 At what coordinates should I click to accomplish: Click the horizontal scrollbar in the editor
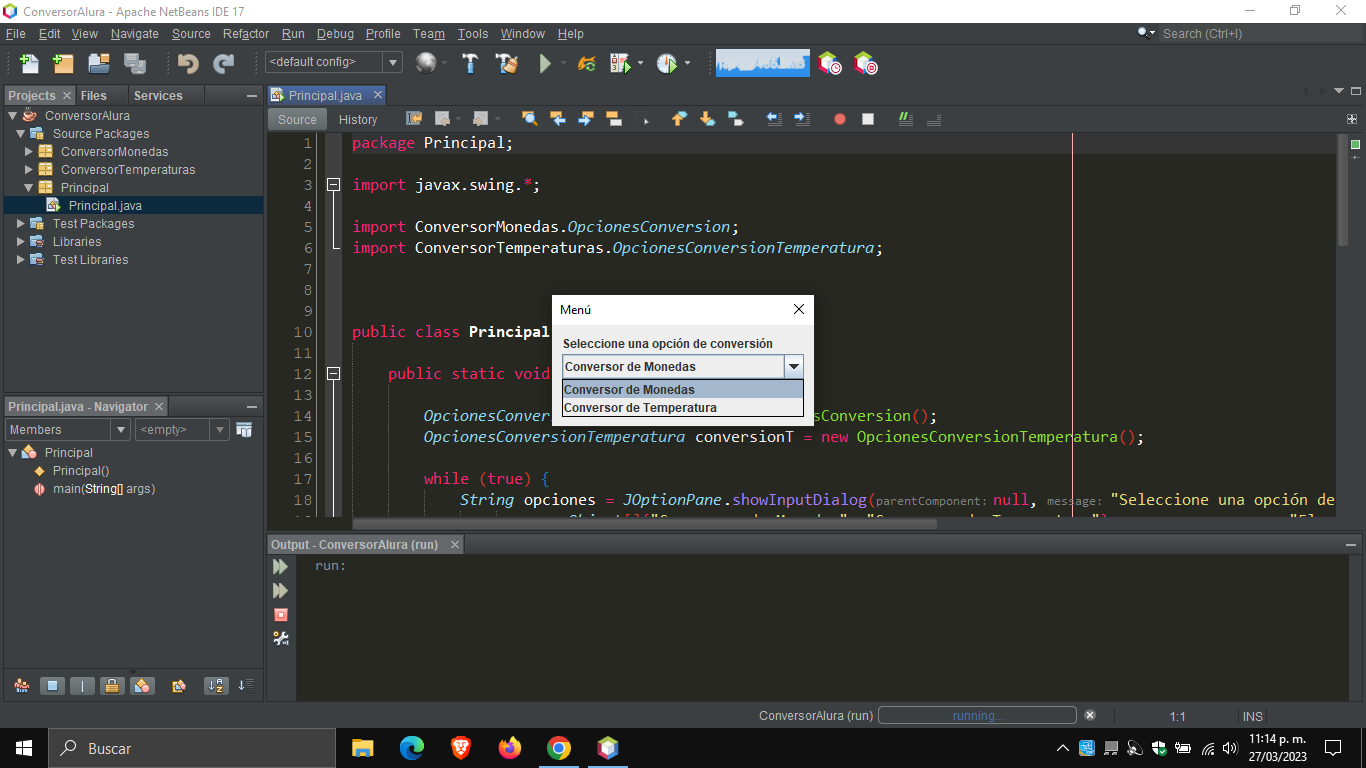[644, 523]
